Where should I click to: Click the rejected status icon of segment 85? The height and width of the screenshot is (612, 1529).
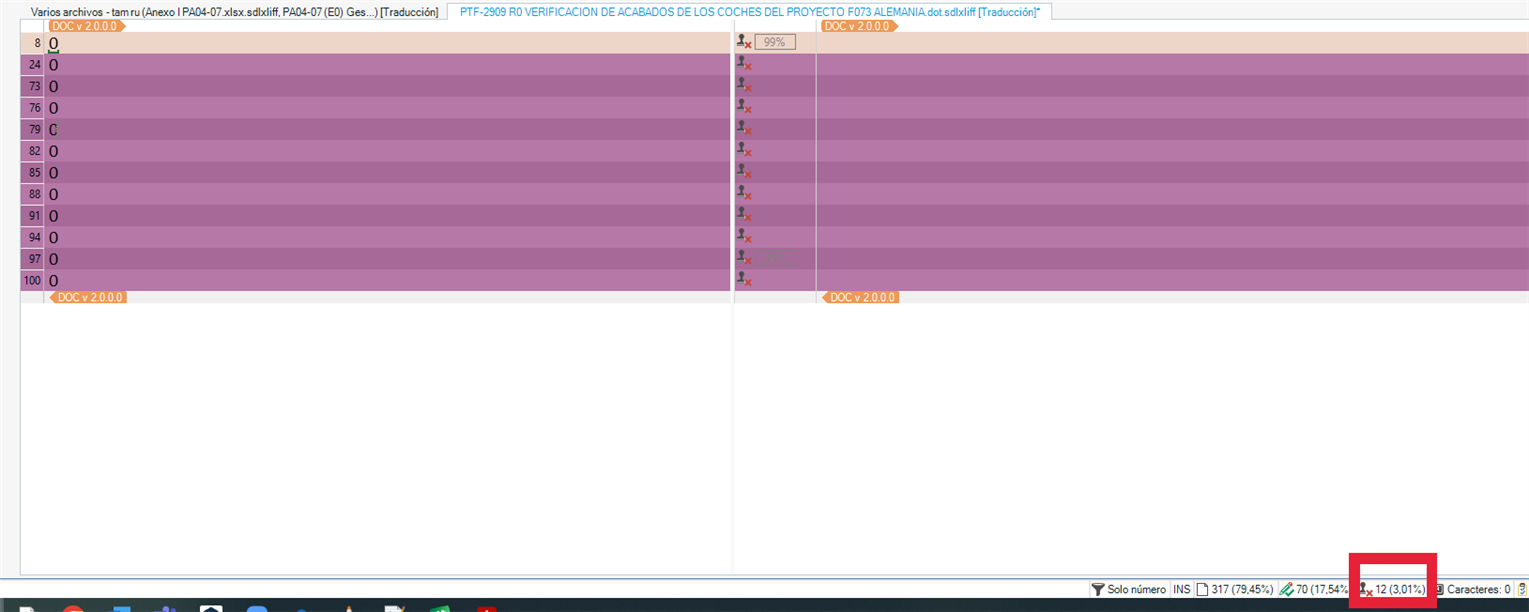744,172
